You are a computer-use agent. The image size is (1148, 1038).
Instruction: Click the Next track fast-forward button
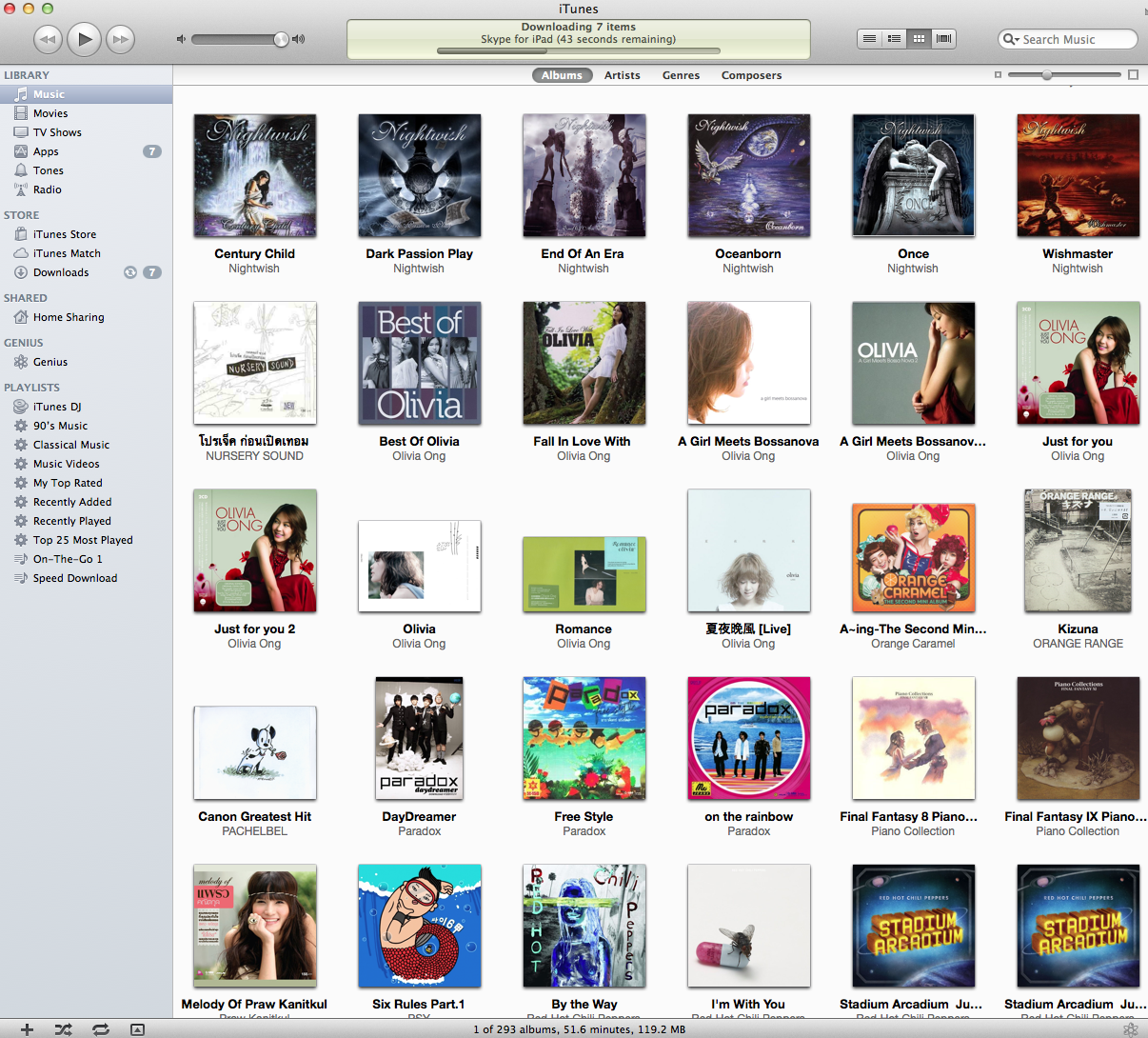(x=121, y=39)
